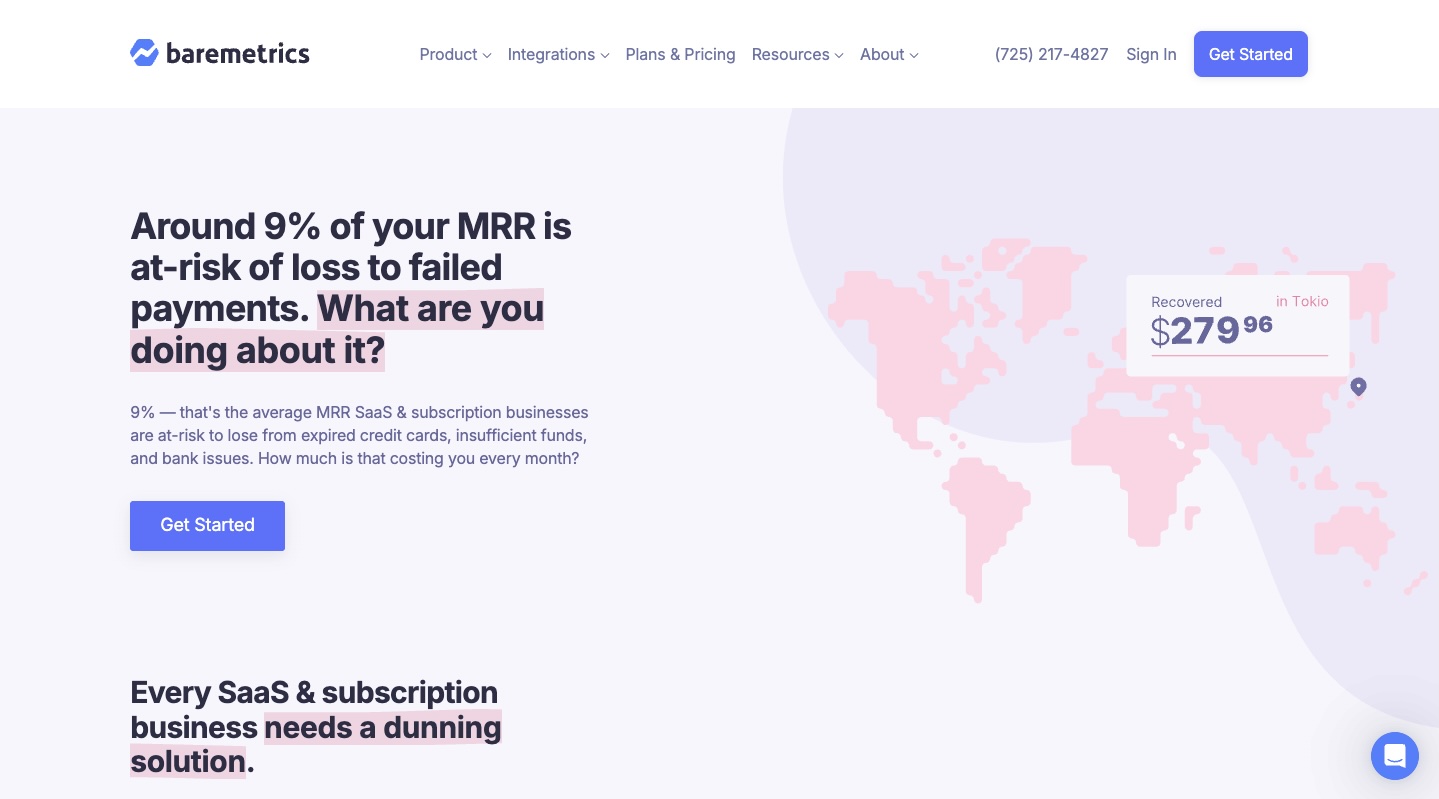Image resolution: width=1439 pixels, height=799 pixels.
Task: Go to Plans & Pricing page
Action: (x=680, y=54)
